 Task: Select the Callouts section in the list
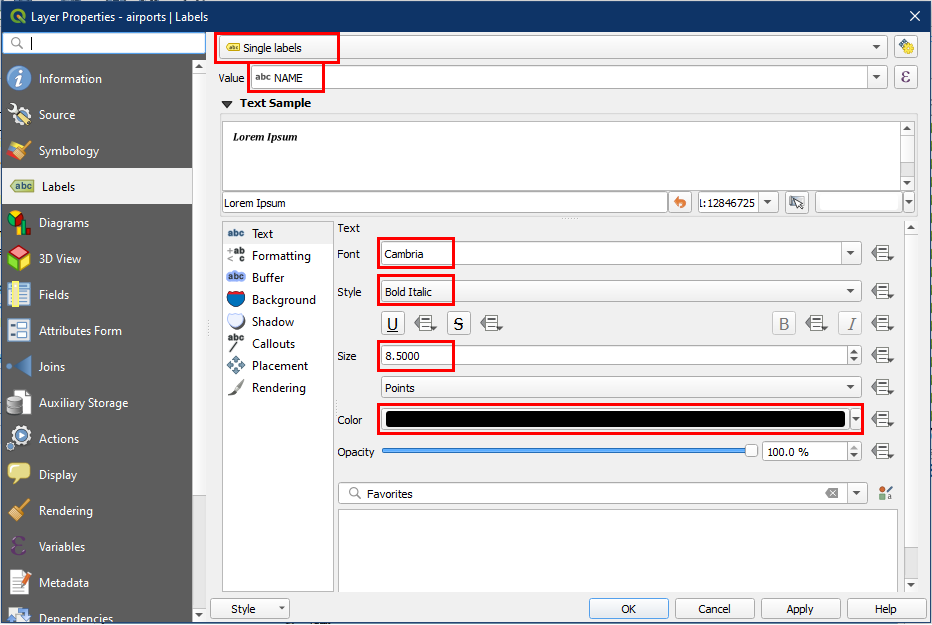tap(272, 344)
